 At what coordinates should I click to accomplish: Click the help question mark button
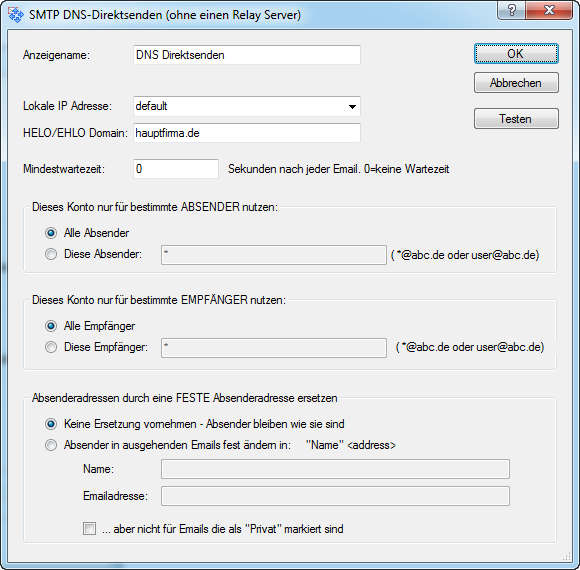[512, 10]
